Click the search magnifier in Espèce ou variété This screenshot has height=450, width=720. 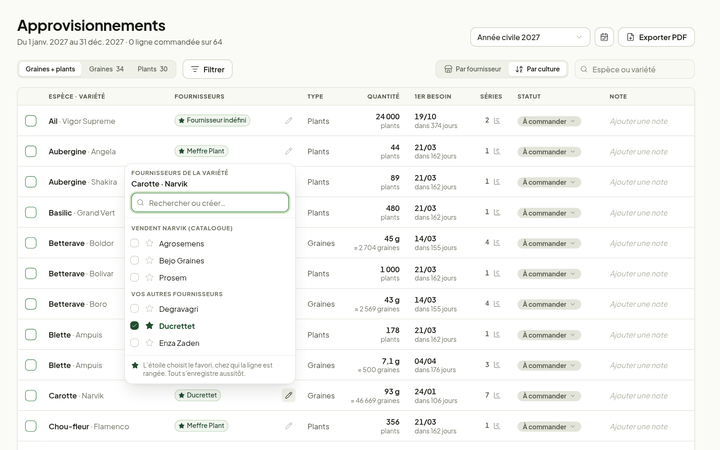pos(584,69)
